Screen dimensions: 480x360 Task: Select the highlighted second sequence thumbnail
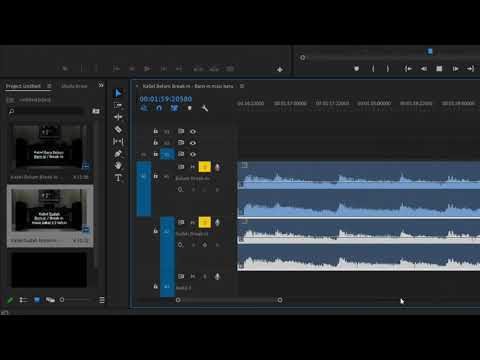point(49,211)
